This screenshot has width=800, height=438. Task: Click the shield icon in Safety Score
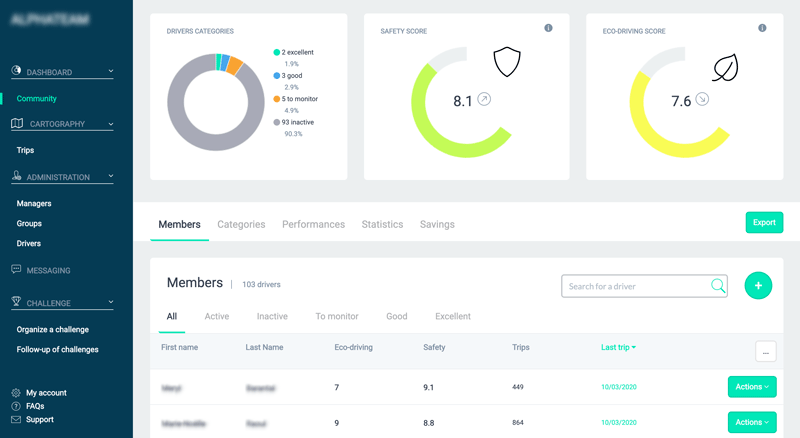tap(508, 63)
